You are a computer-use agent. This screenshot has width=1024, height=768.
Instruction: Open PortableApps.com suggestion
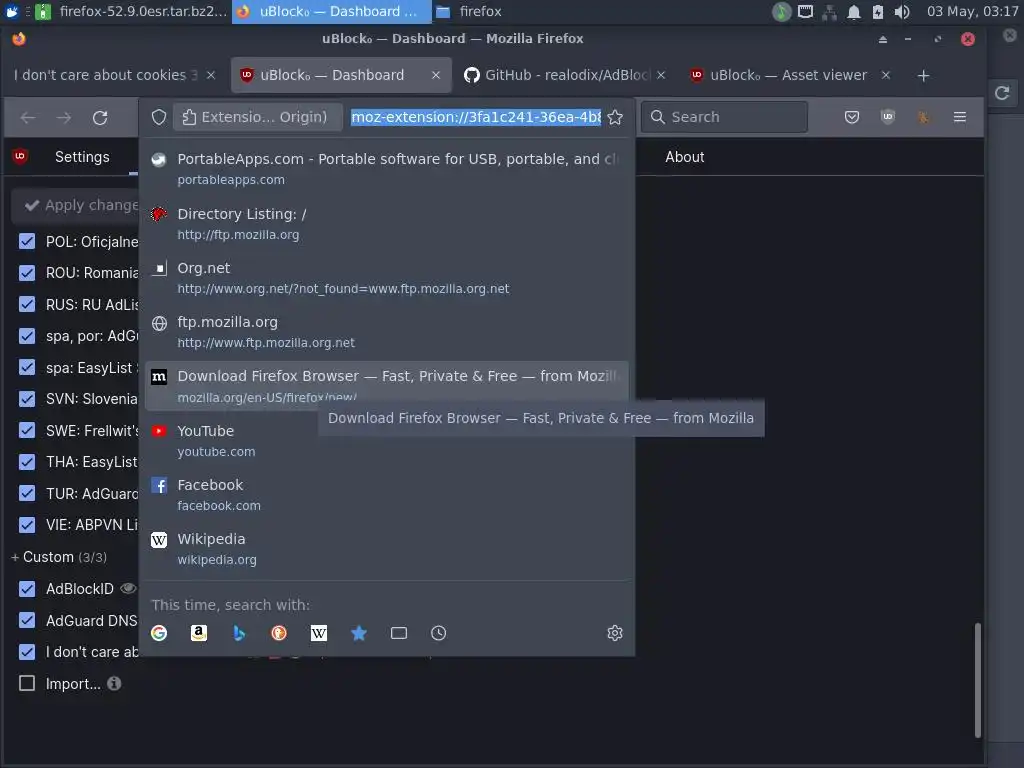tap(387, 168)
